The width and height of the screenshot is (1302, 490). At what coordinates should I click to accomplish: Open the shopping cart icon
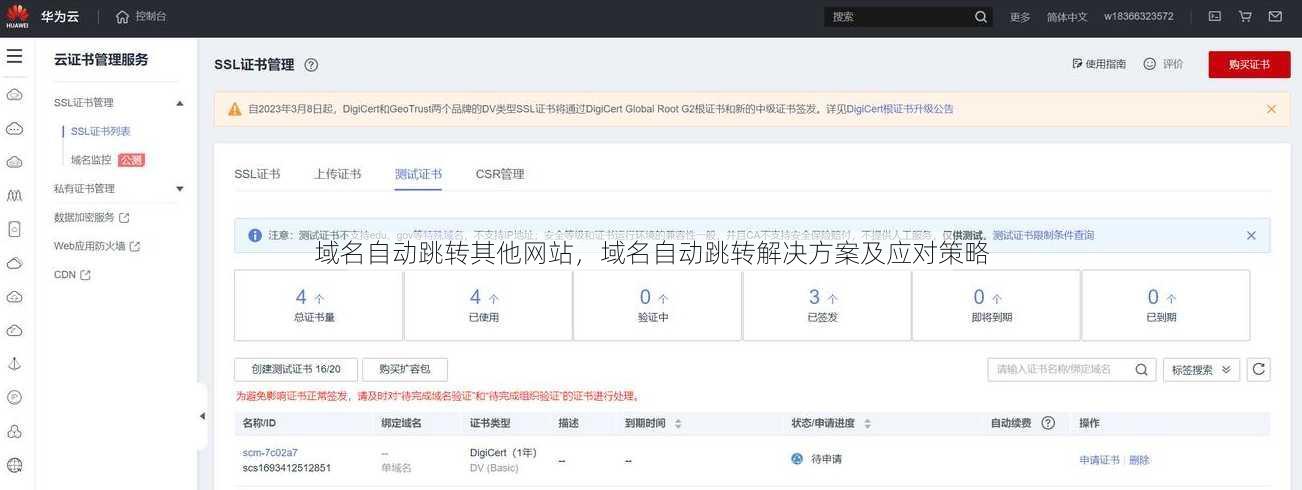click(x=1245, y=16)
